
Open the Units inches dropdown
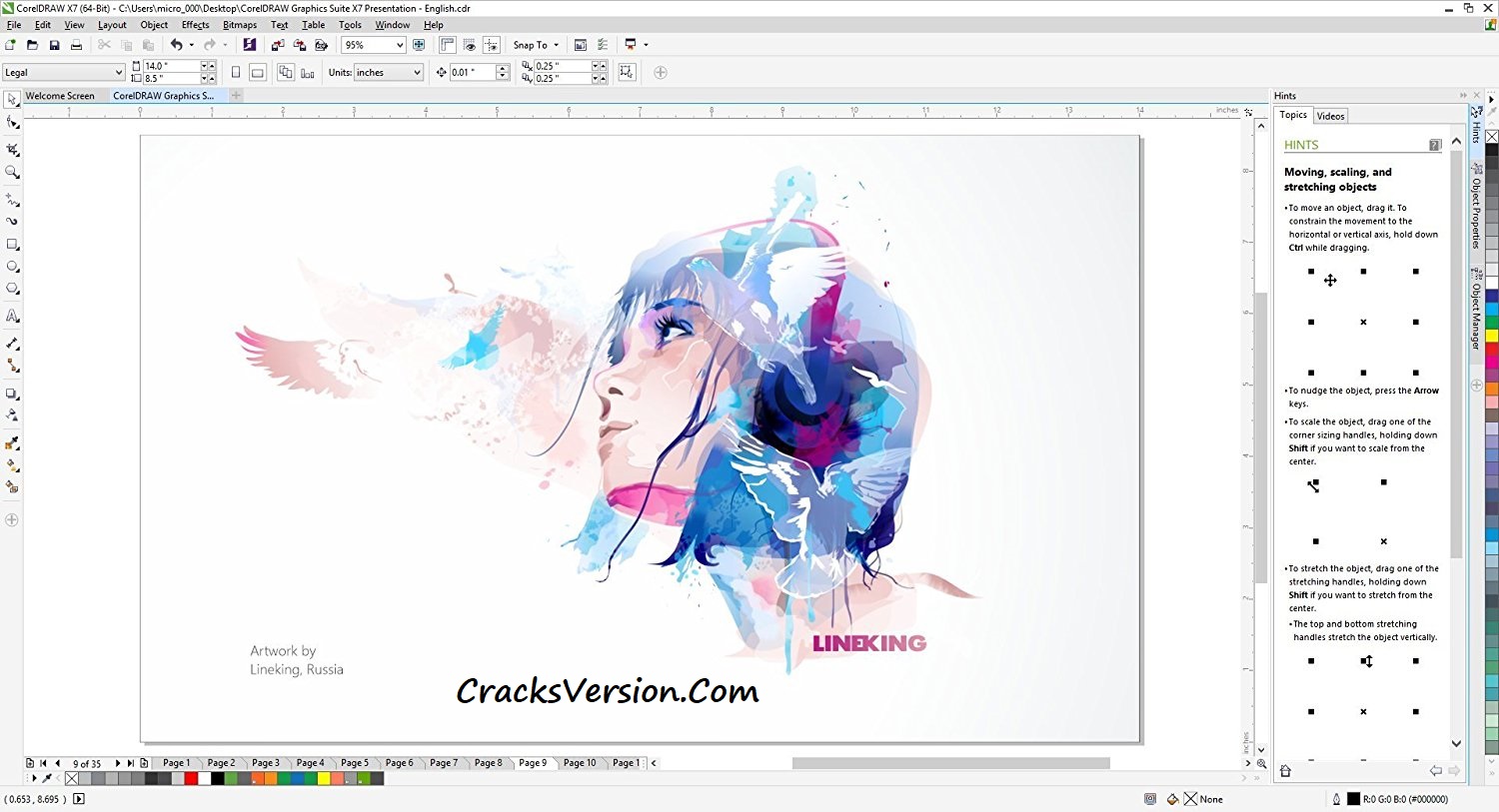point(416,72)
